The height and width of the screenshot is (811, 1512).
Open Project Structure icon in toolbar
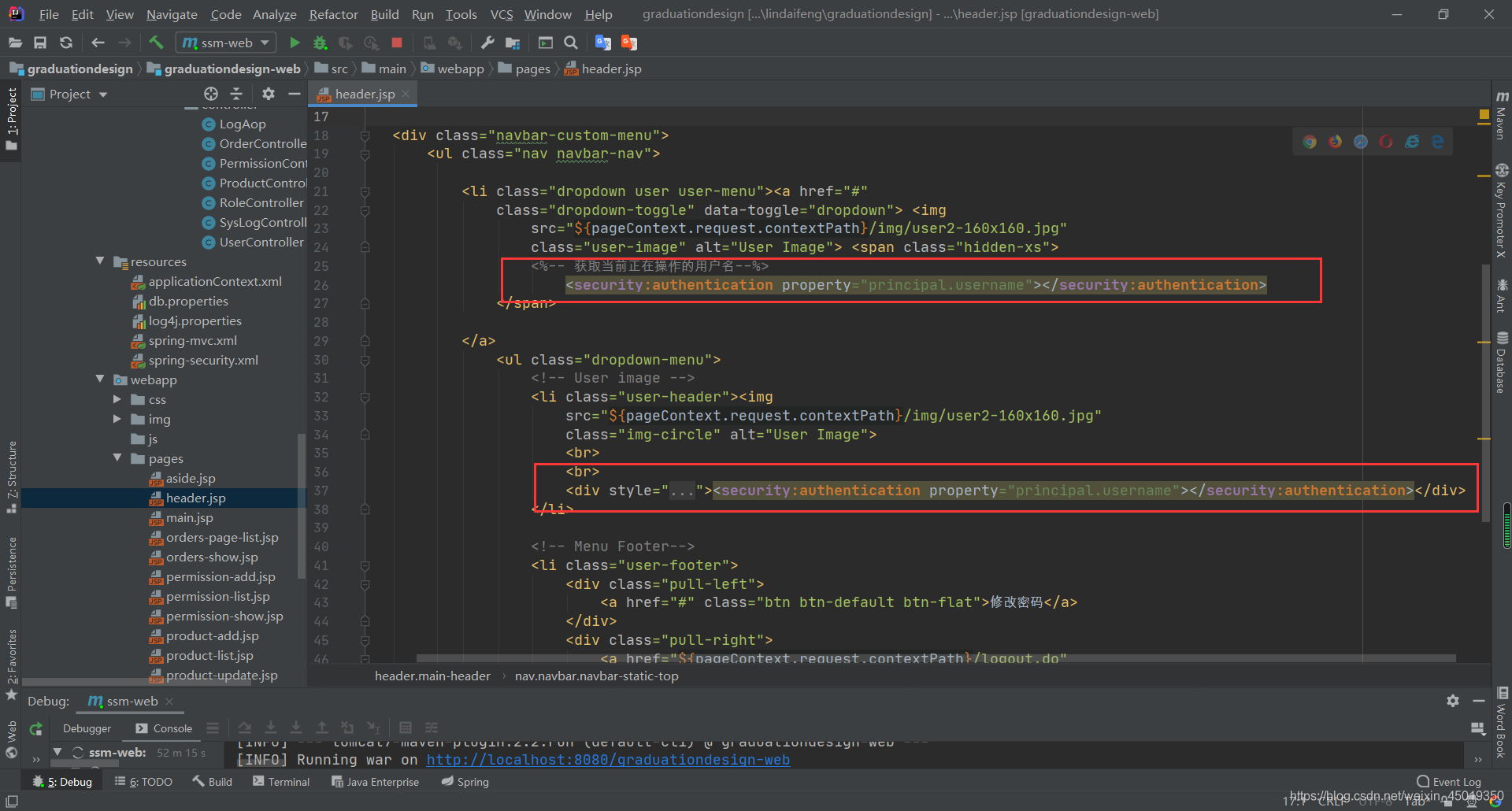(513, 43)
